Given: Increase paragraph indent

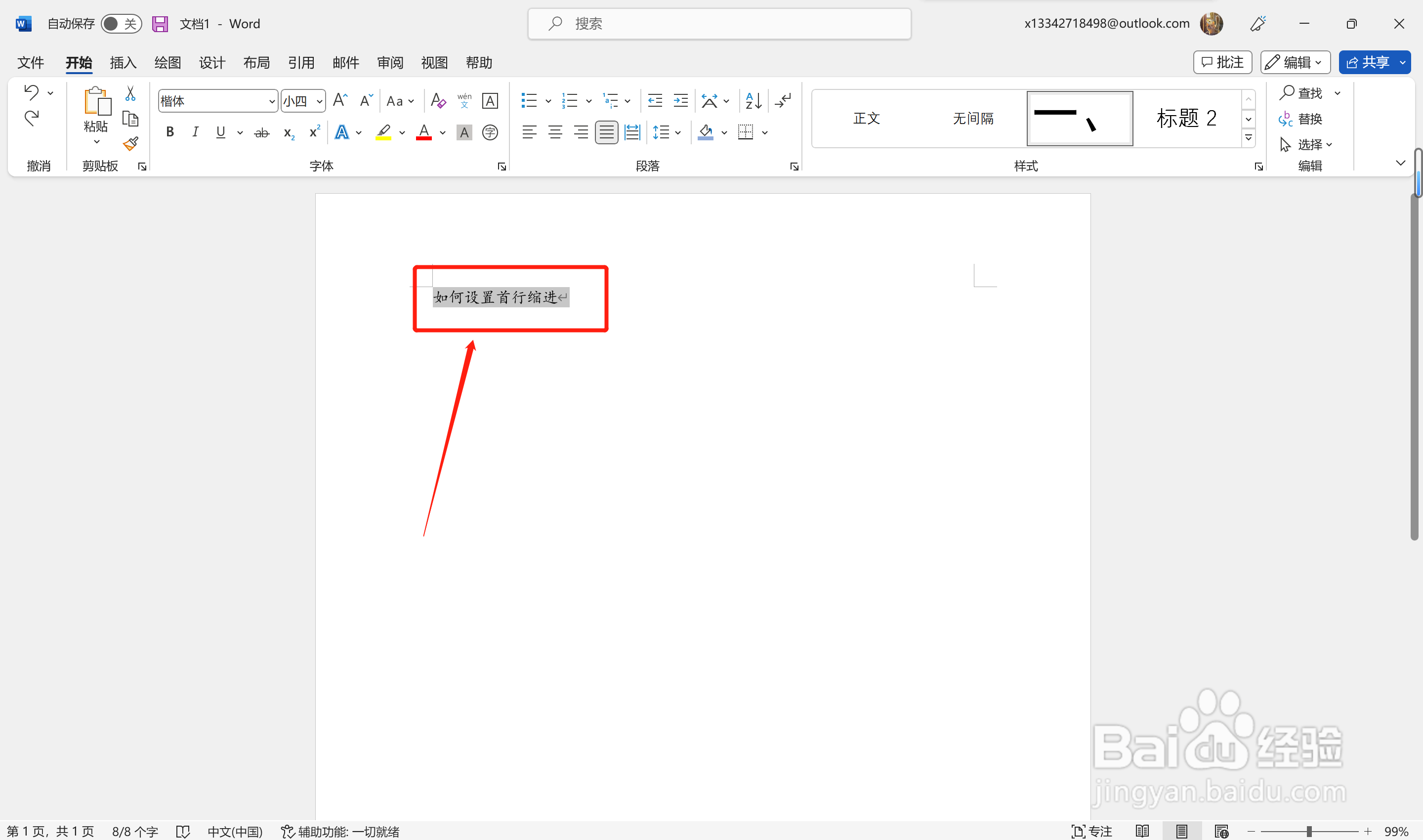Looking at the screenshot, I should pos(680,101).
